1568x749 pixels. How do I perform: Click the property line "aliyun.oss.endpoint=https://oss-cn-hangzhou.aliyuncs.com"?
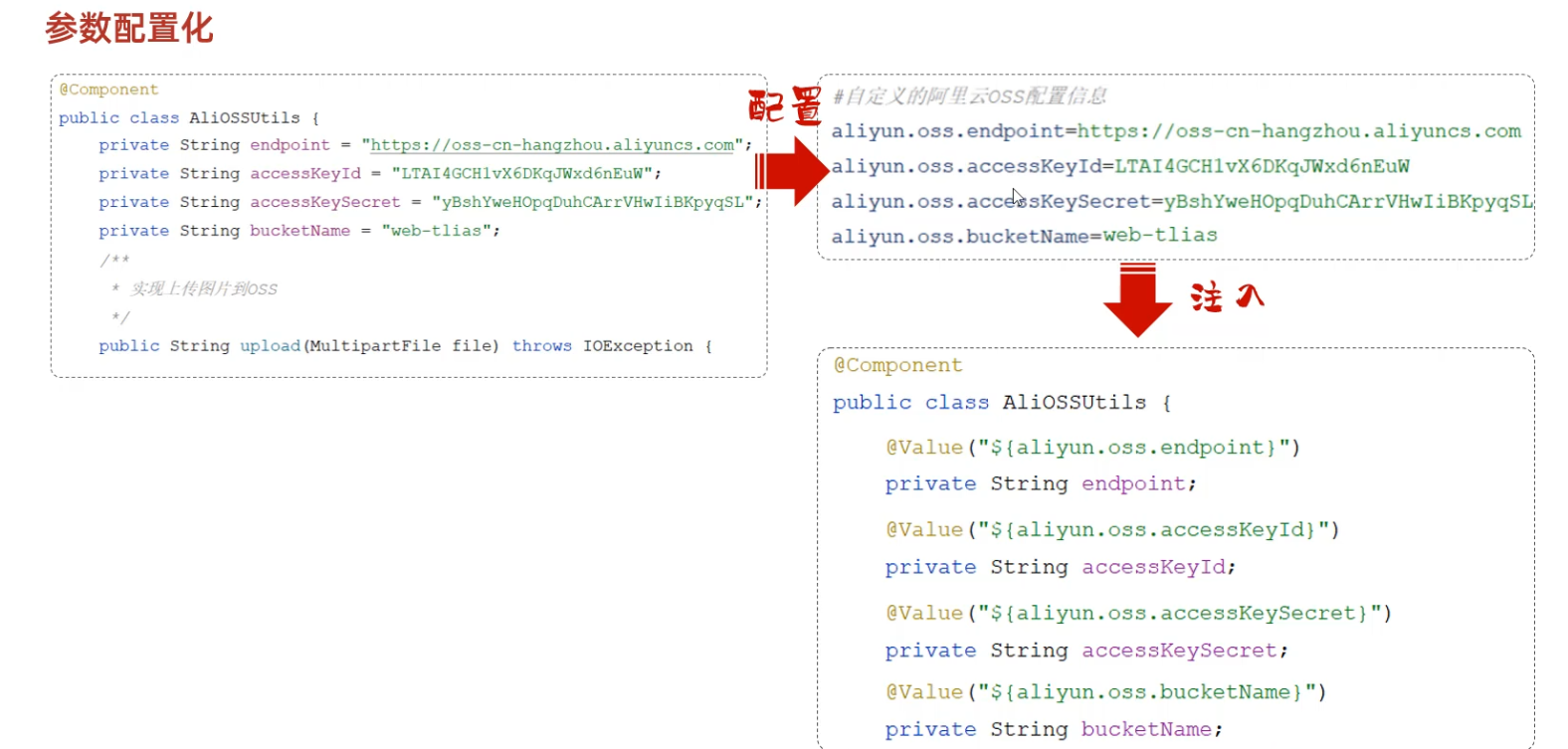pos(1176,131)
